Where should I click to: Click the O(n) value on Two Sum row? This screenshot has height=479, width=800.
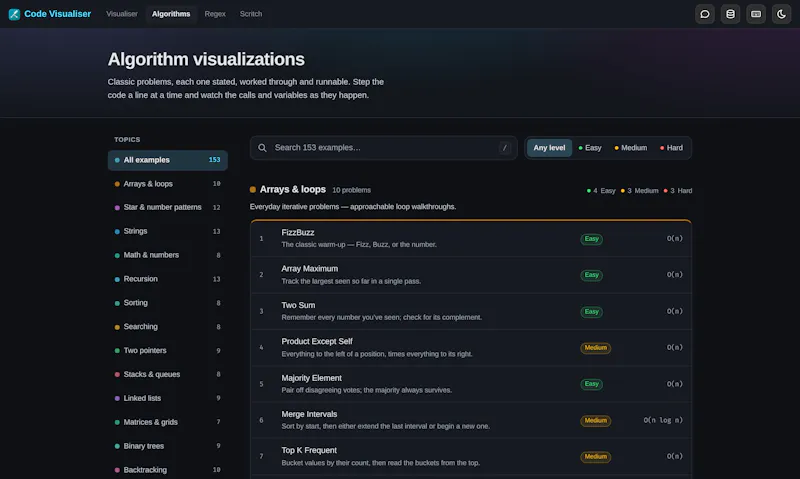(x=674, y=311)
